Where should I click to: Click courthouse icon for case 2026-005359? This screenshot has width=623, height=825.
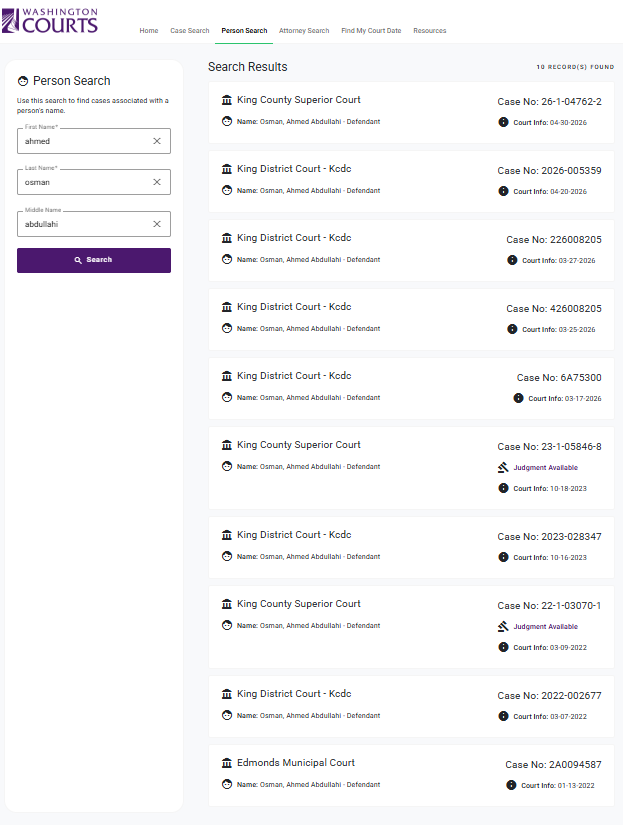coord(227,169)
